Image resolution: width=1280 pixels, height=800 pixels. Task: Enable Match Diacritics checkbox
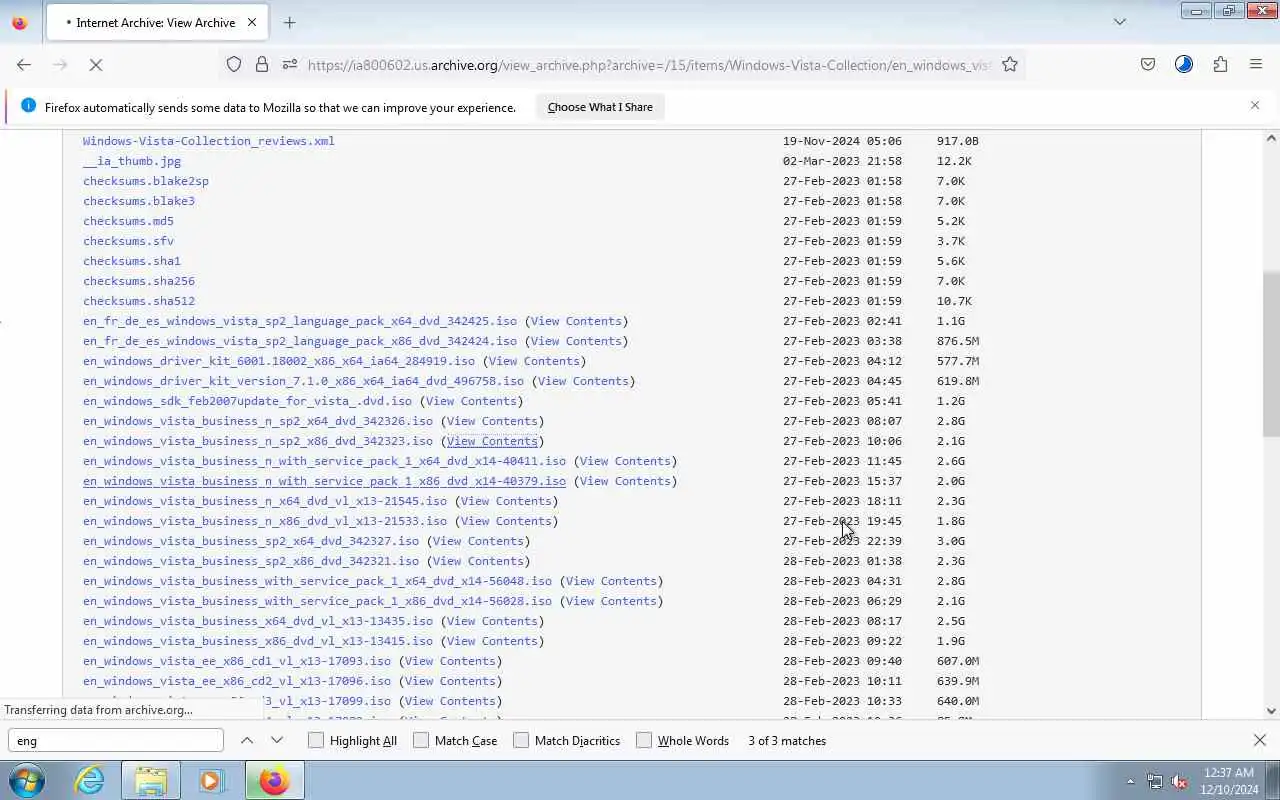point(521,740)
